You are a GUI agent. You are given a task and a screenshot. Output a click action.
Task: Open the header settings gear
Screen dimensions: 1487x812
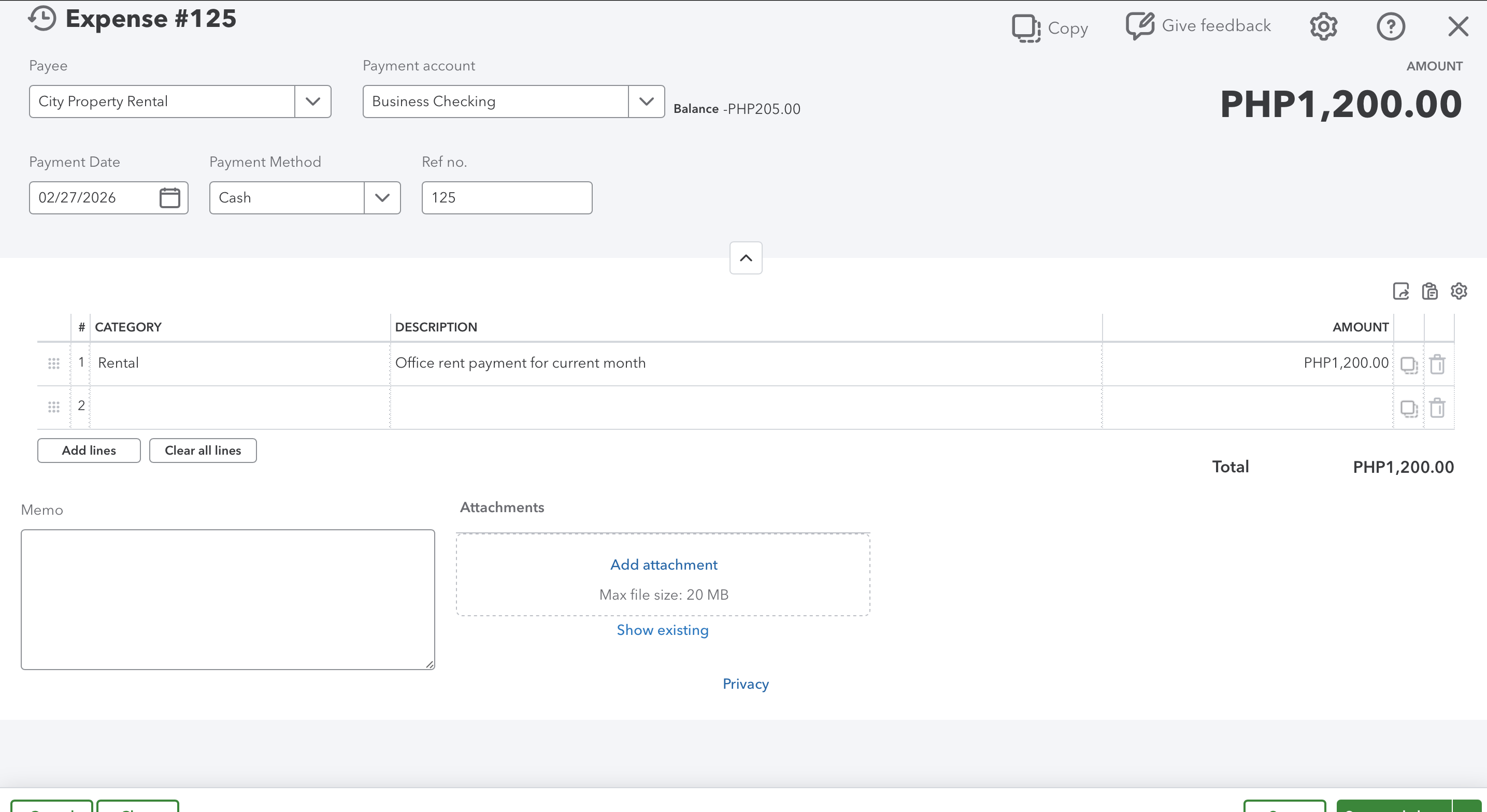1323,26
